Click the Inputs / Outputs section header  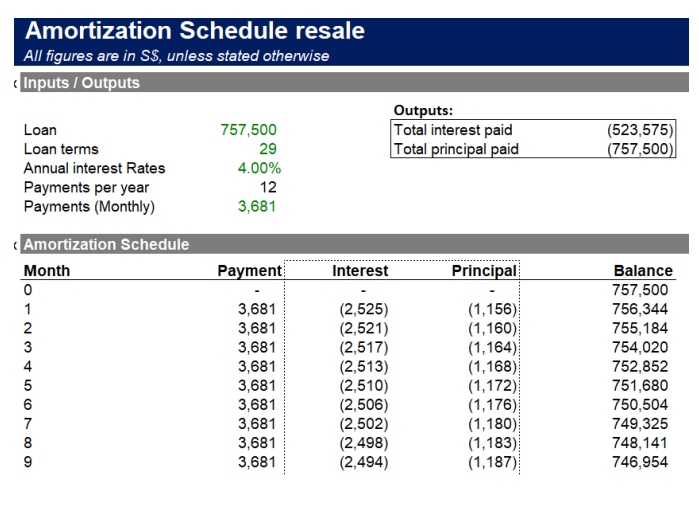[x=82, y=83]
